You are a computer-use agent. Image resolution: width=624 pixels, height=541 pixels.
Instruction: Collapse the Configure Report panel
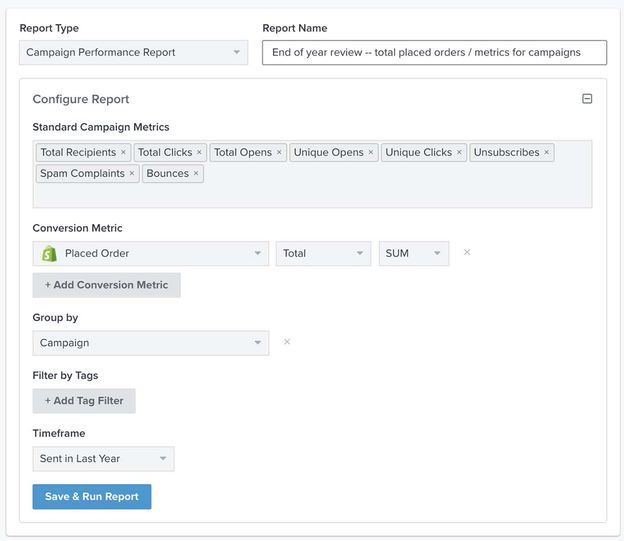(x=587, y=99)
